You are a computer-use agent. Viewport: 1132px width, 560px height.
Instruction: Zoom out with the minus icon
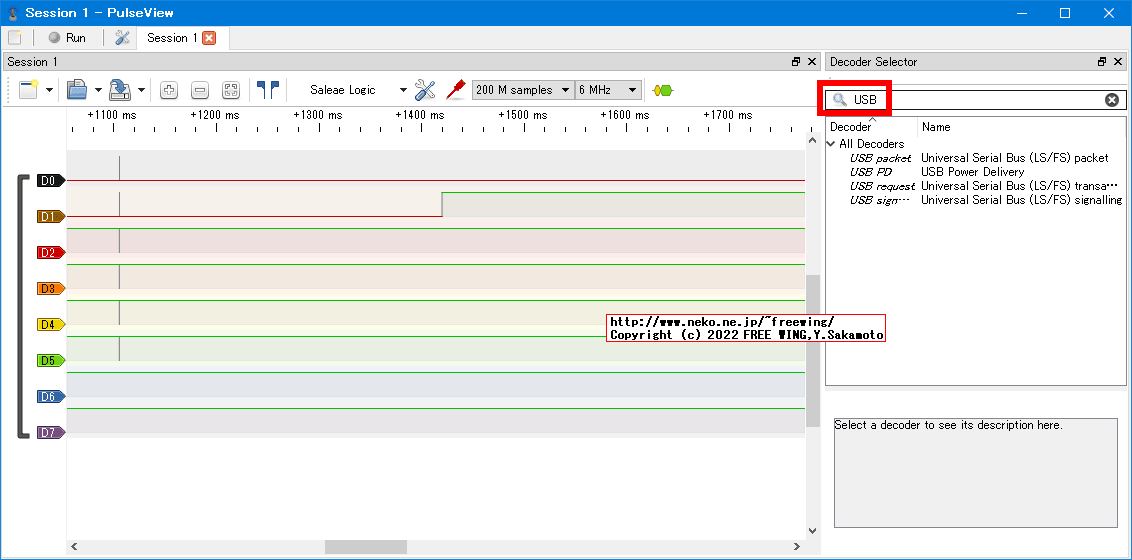200,90
